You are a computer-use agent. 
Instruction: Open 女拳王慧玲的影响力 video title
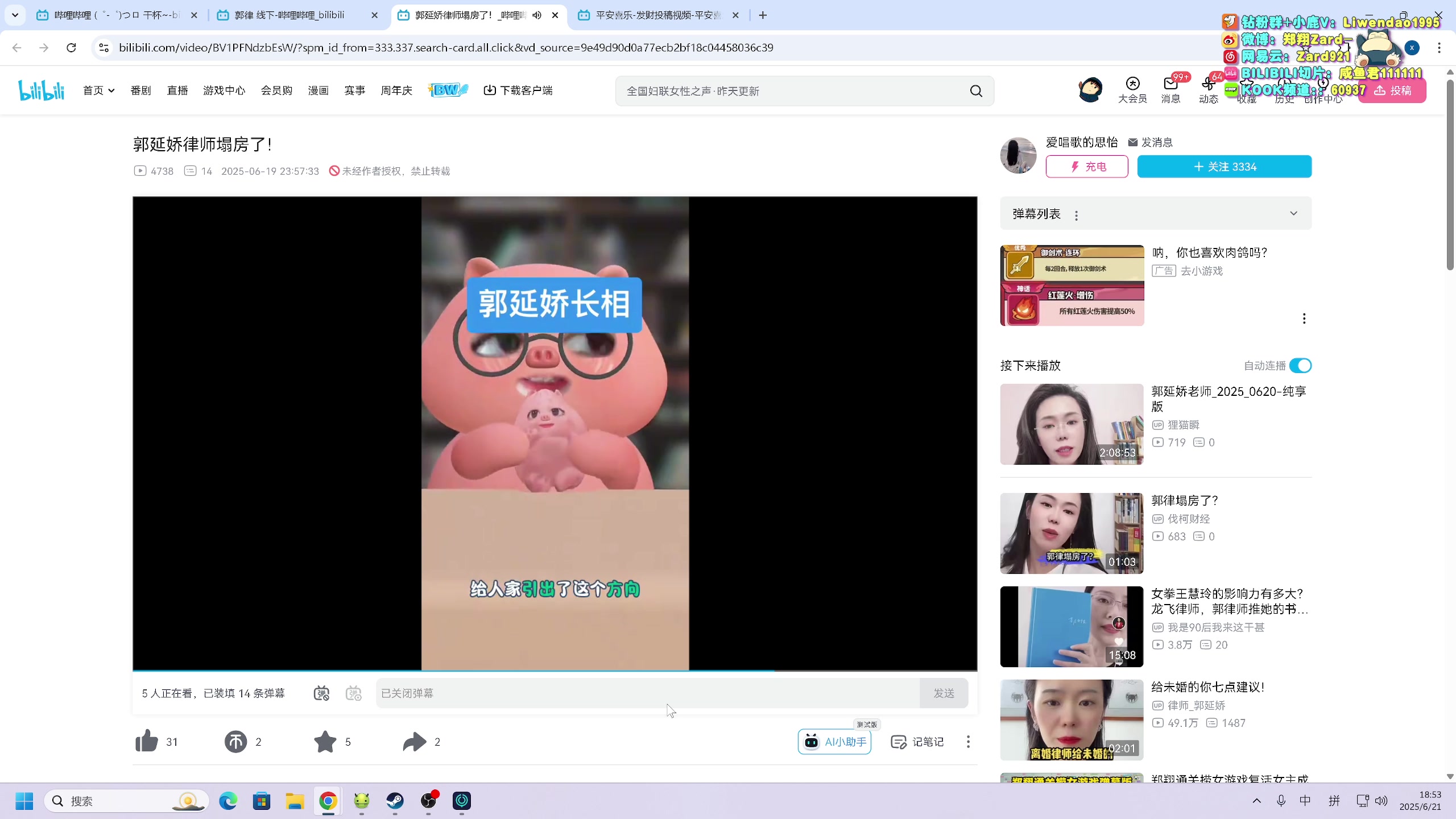pos(1230,601)
